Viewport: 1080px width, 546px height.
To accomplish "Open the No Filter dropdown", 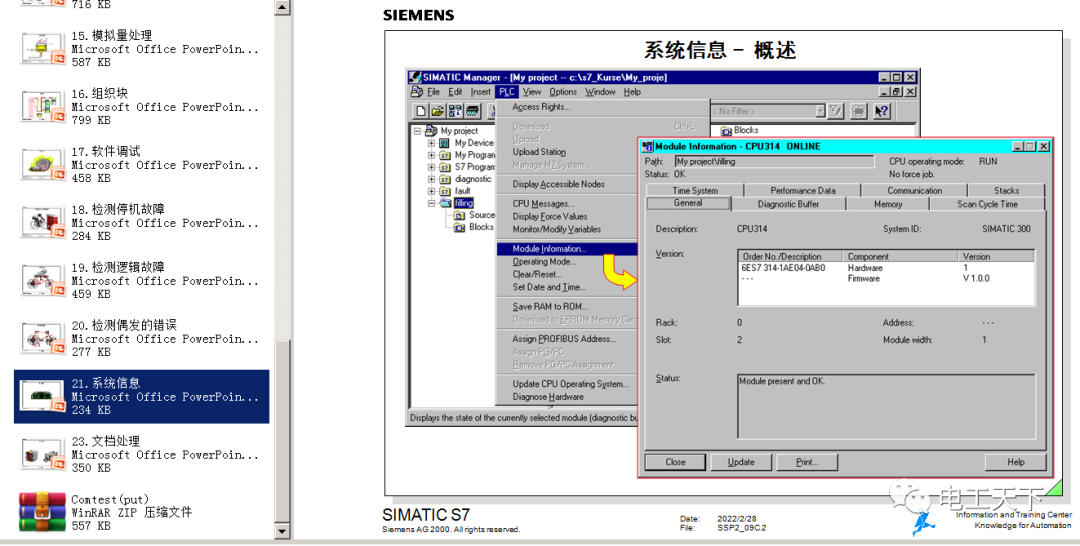I will click(820, 111).
